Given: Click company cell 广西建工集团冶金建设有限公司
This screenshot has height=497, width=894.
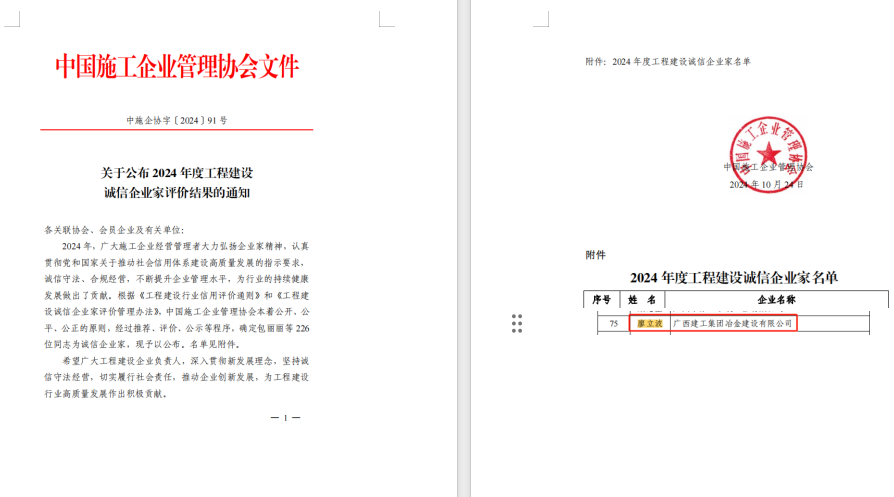Looking at the screenshot, I should point(732,324).
